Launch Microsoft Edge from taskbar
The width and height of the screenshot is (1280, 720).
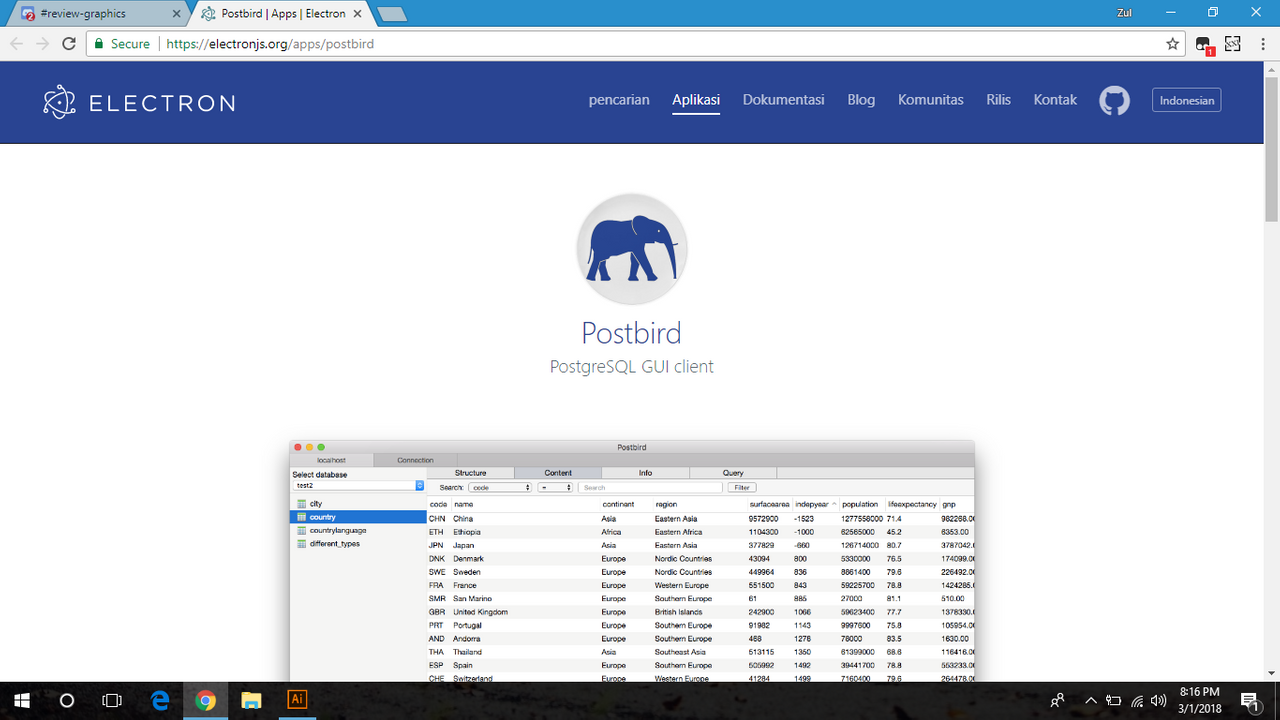[160, 700]
